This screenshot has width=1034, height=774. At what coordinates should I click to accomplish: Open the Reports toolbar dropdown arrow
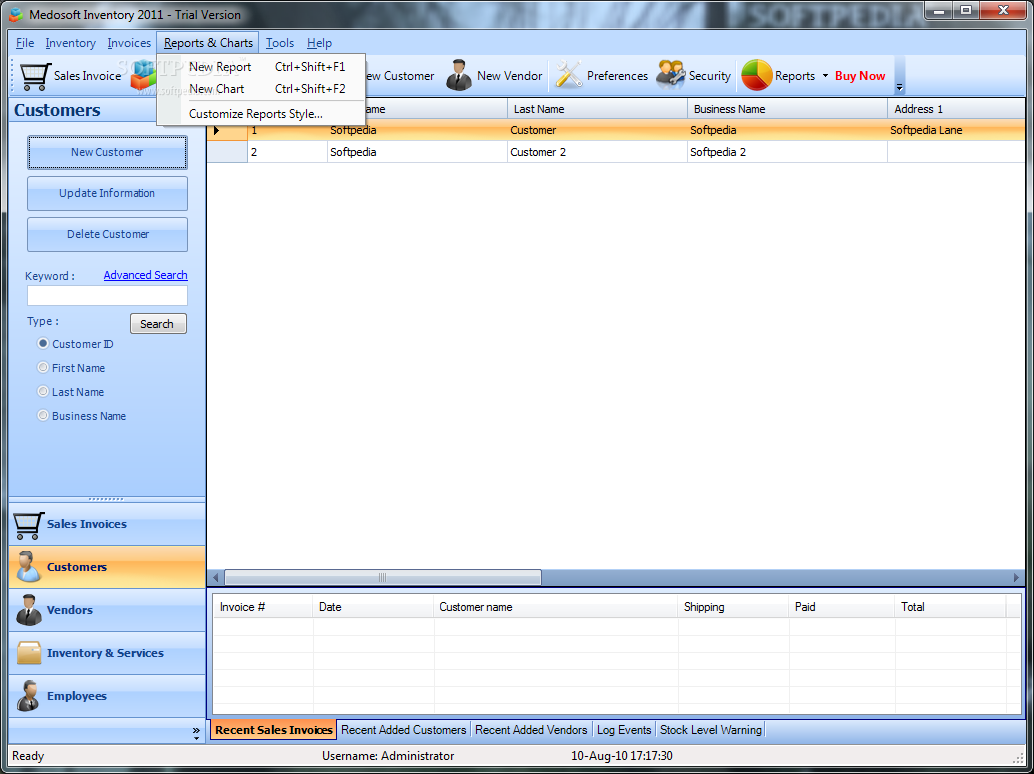tap(825, 76)
